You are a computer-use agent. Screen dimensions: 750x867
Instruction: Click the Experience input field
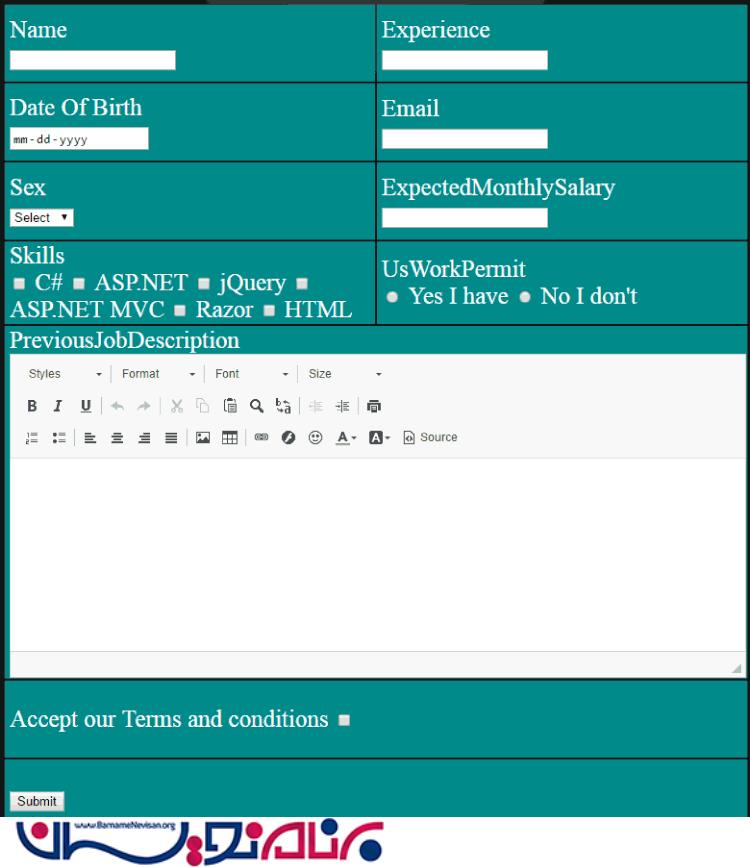[x=465, y=60]
